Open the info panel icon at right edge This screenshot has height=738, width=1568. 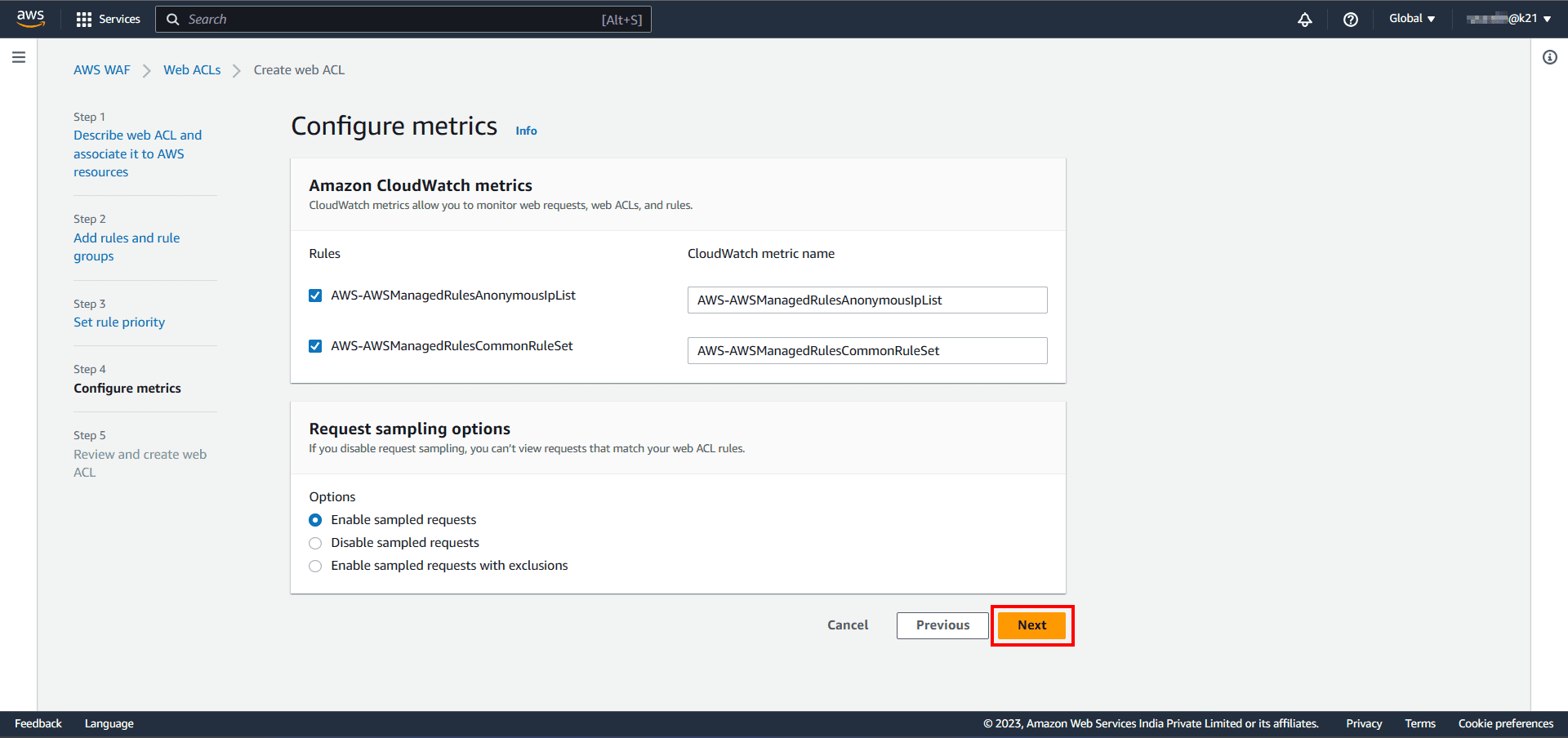[1549, 57]
